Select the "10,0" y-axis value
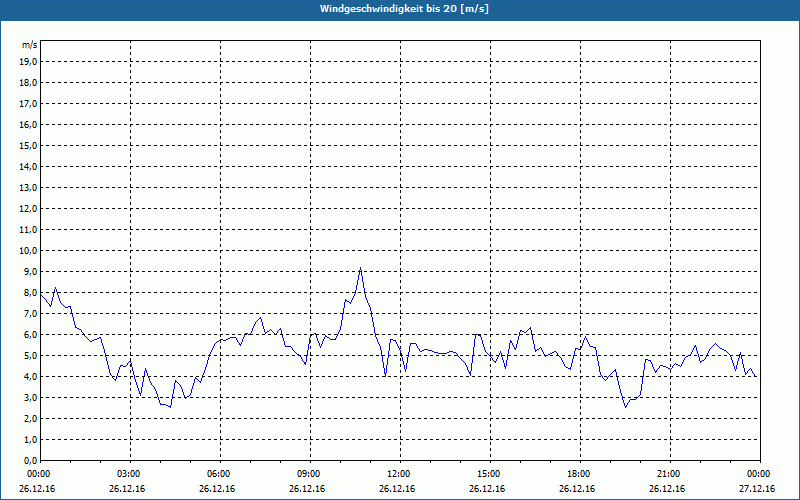Screen dimensions: 800x500 tap(28, 251)
